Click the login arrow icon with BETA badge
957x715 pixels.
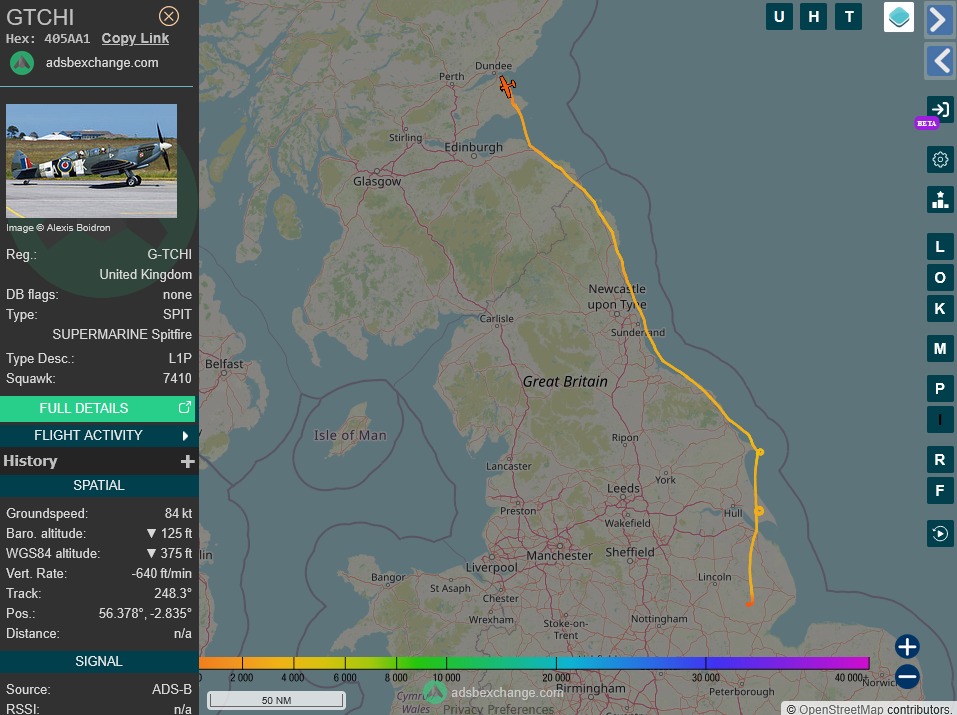click(940, 109)
